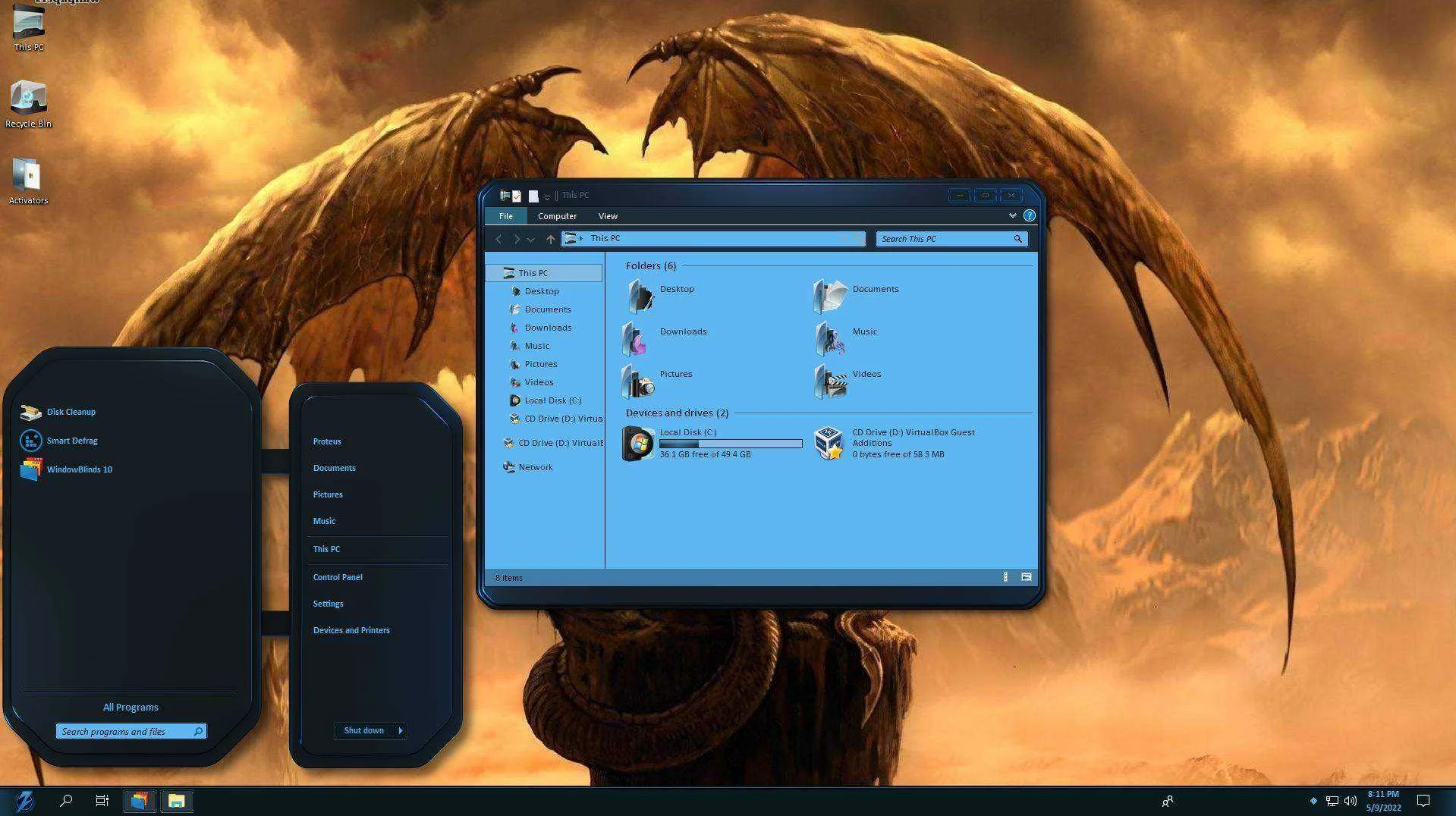Open the Desktop folder icon in Folders

[640, 296]
